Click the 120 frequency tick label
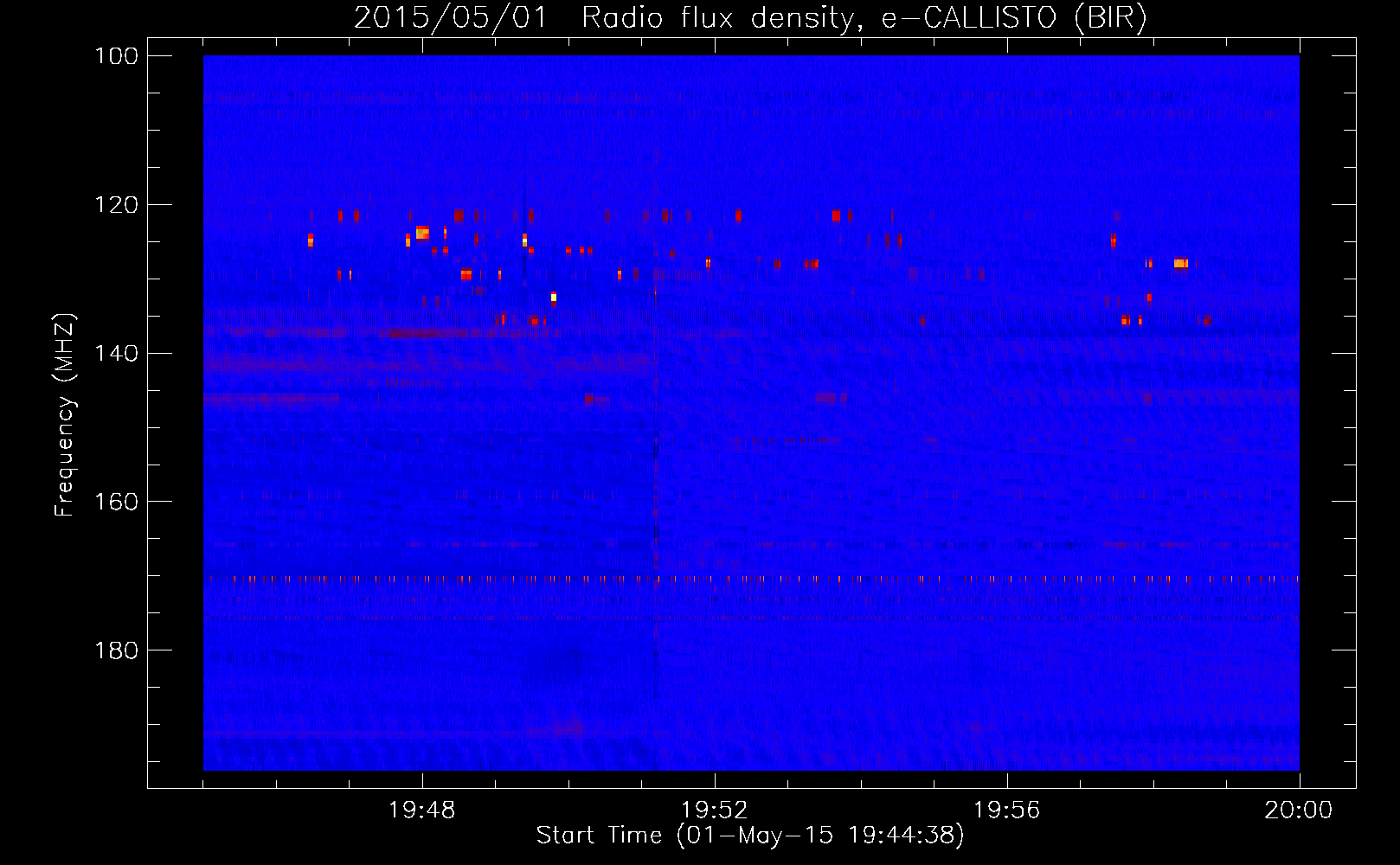This screenshot has width=1400, height=865. point(116,205)
